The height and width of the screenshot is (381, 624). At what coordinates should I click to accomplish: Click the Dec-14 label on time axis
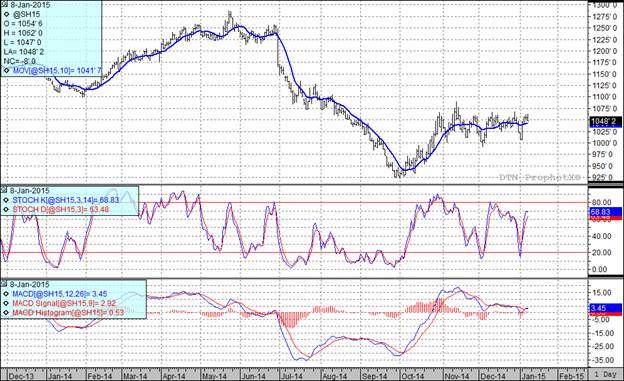[x=493, y=376]
